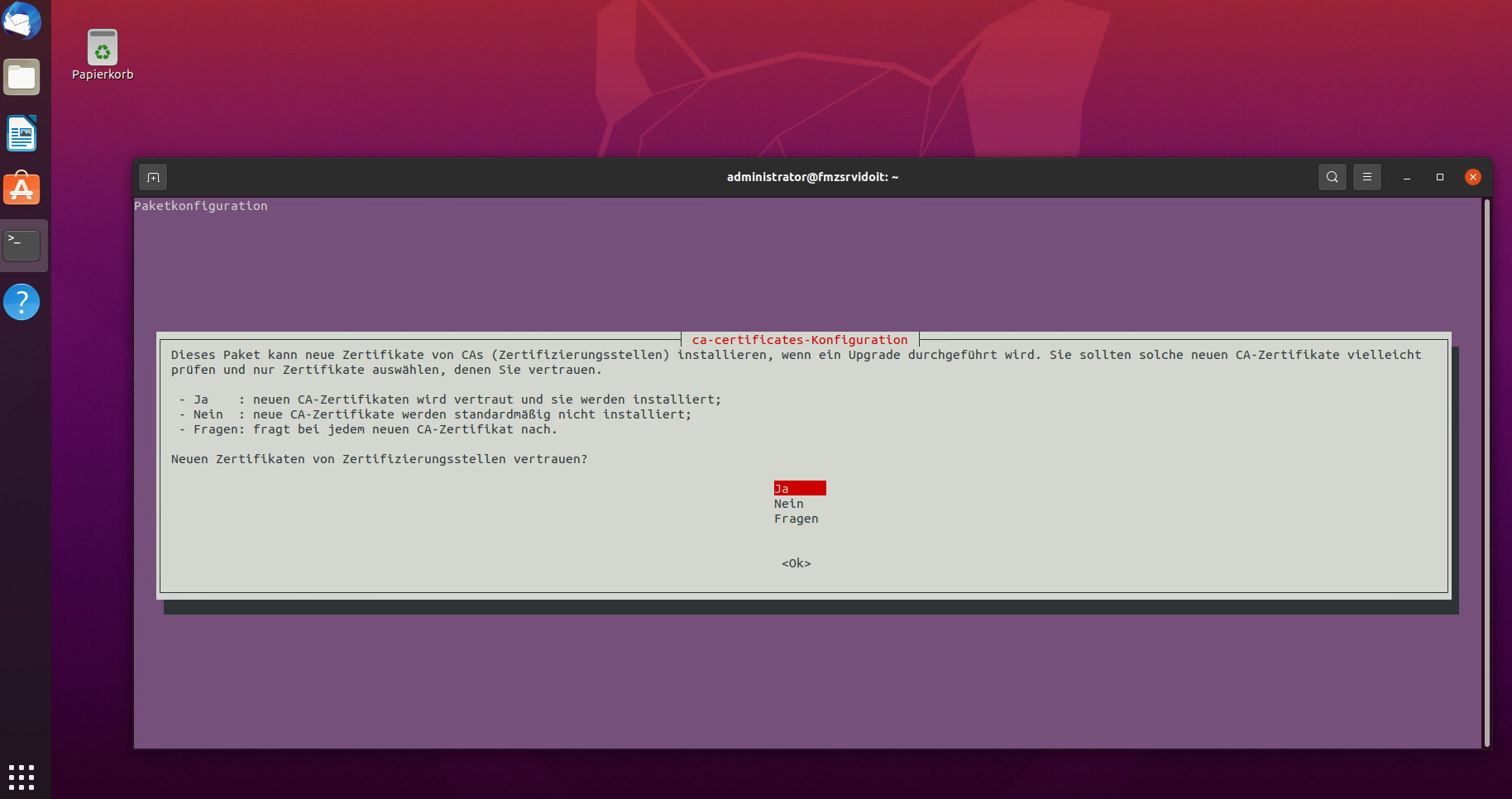The width and height of the screenshot is (1512, 799).
Task: Click the new tab terminal button
Action: coord(153,177)
